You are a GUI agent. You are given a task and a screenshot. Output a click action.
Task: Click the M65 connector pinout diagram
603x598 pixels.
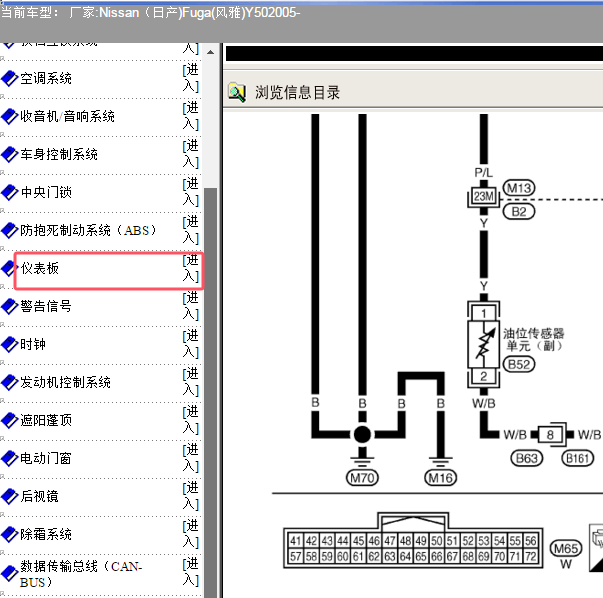413,540
